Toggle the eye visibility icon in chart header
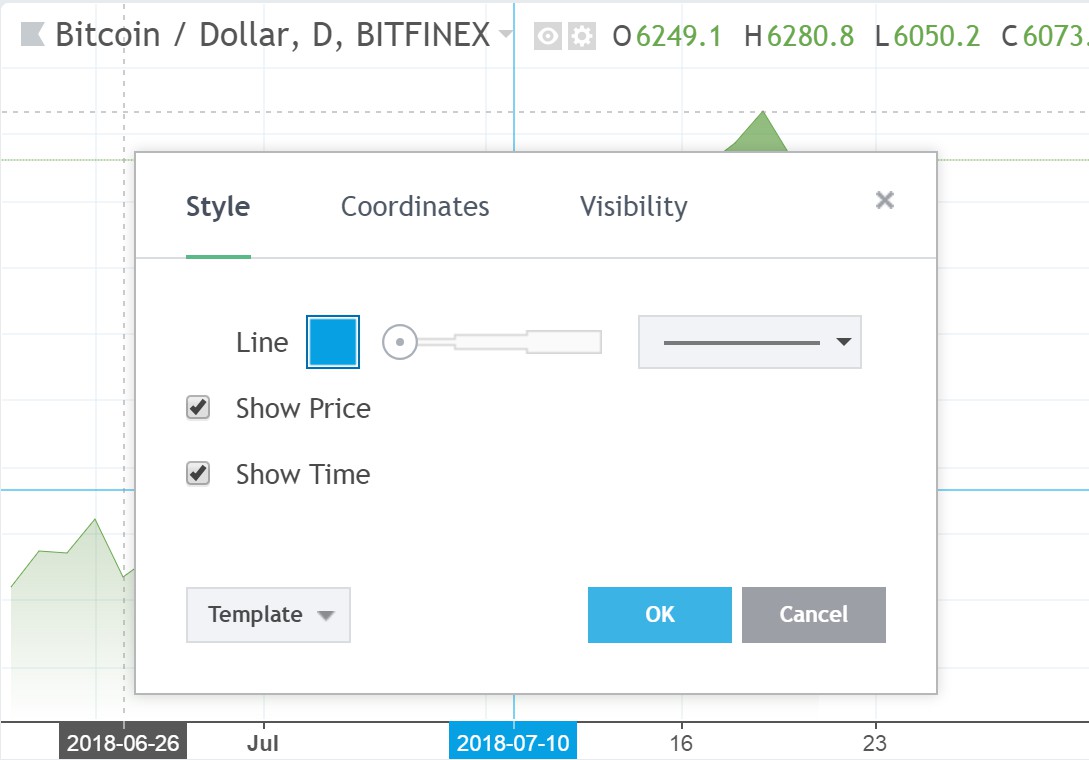 [547, 36]
